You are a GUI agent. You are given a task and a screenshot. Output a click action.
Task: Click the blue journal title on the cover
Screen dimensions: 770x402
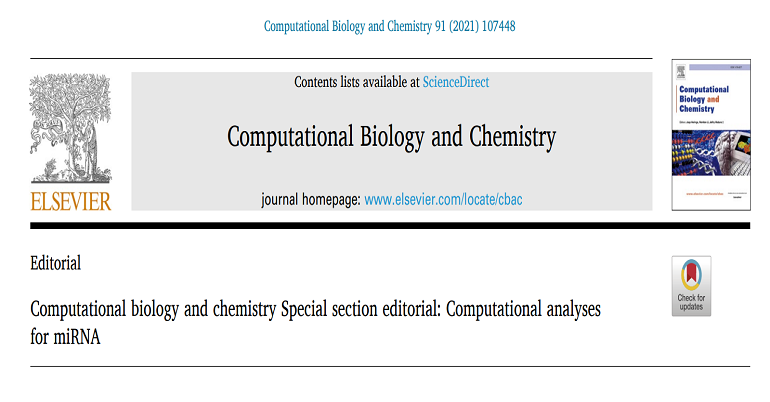coord(703,92)
